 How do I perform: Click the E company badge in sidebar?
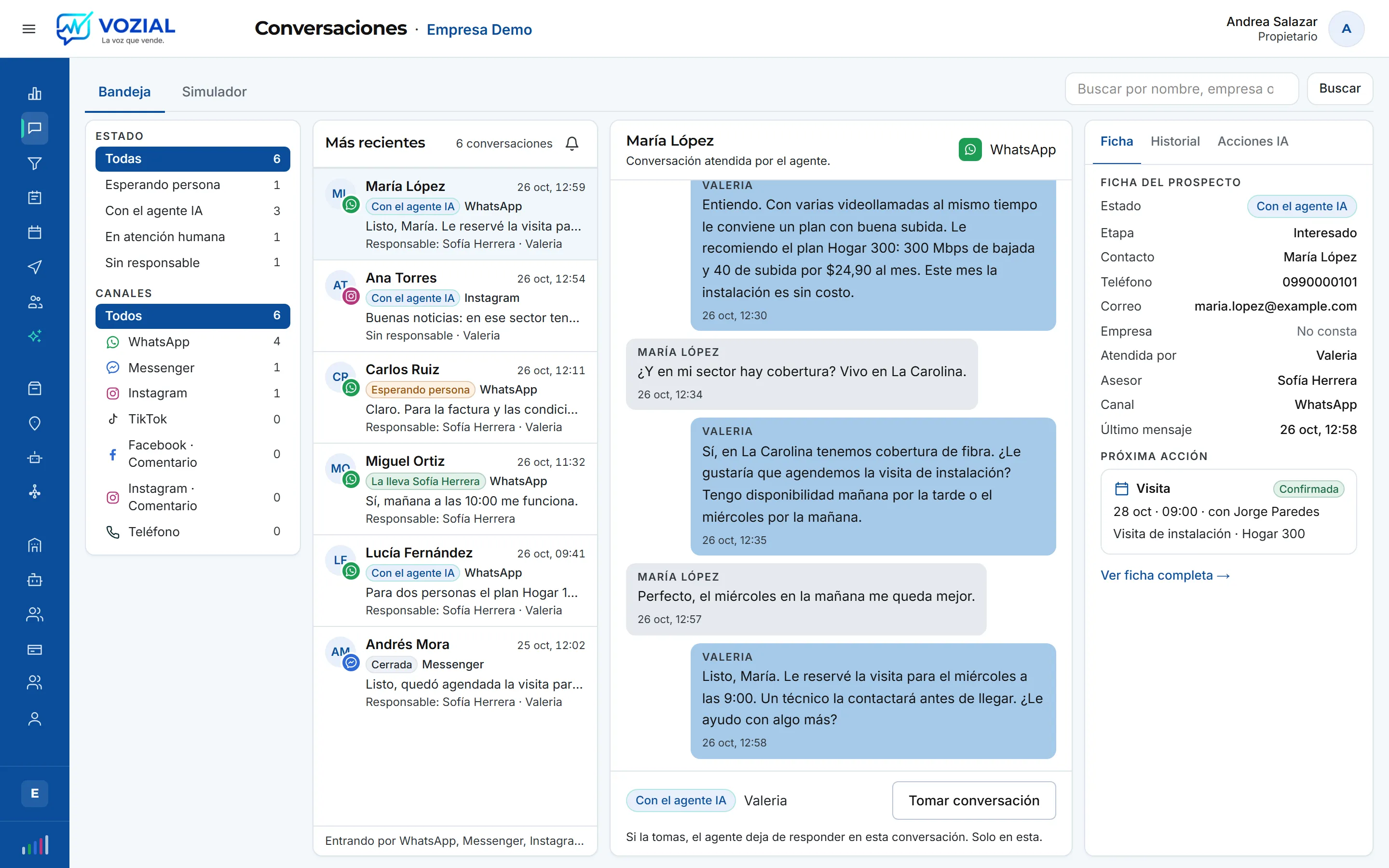(x=34, y=793)
